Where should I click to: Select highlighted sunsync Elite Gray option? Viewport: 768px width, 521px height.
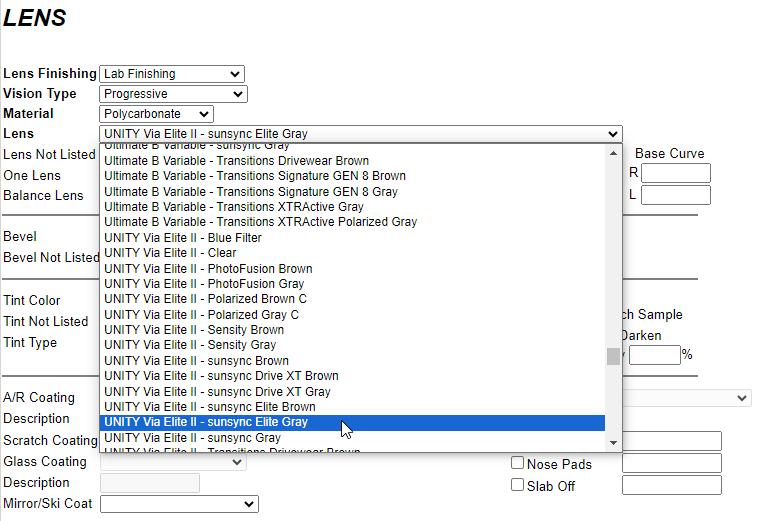206,422
